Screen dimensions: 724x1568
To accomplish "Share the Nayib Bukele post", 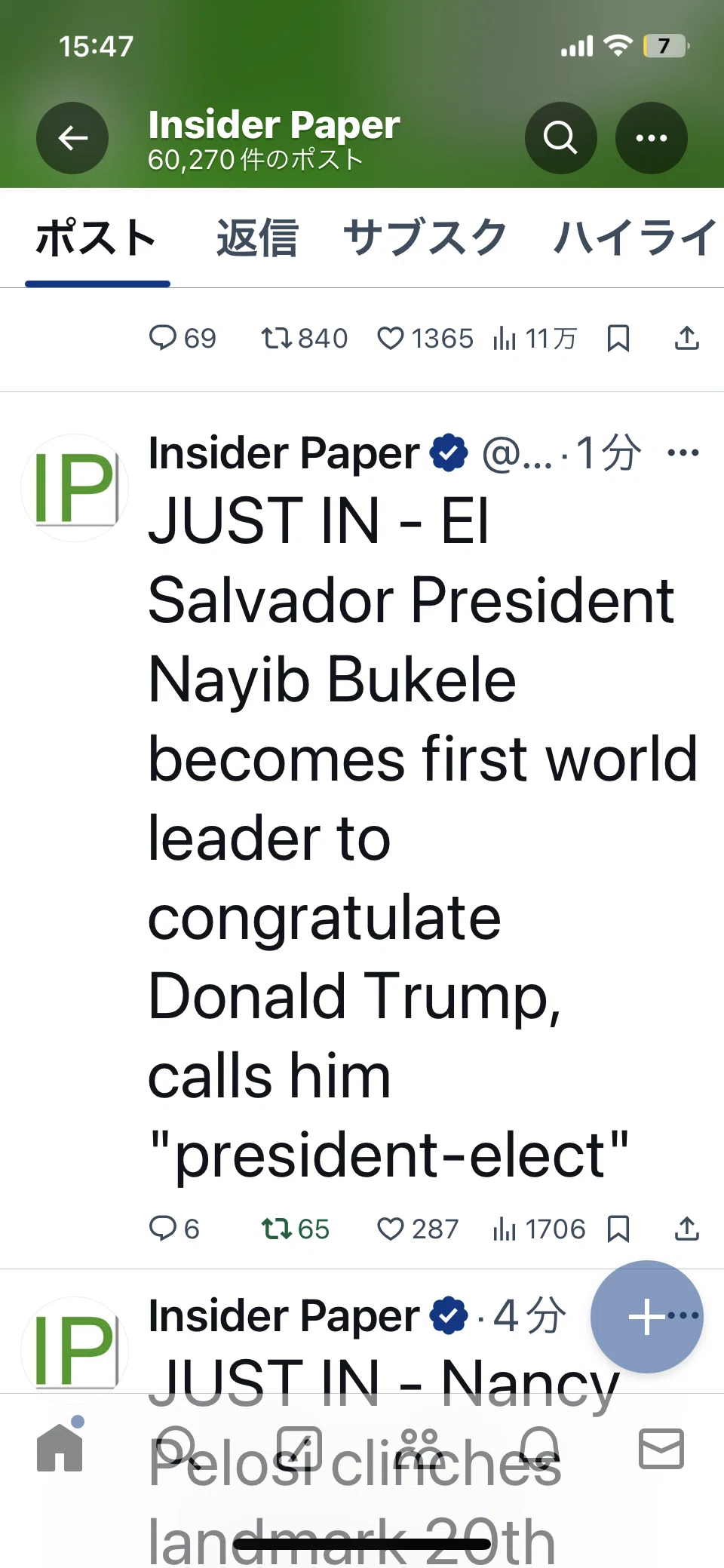I will [x=687, y=1229].
